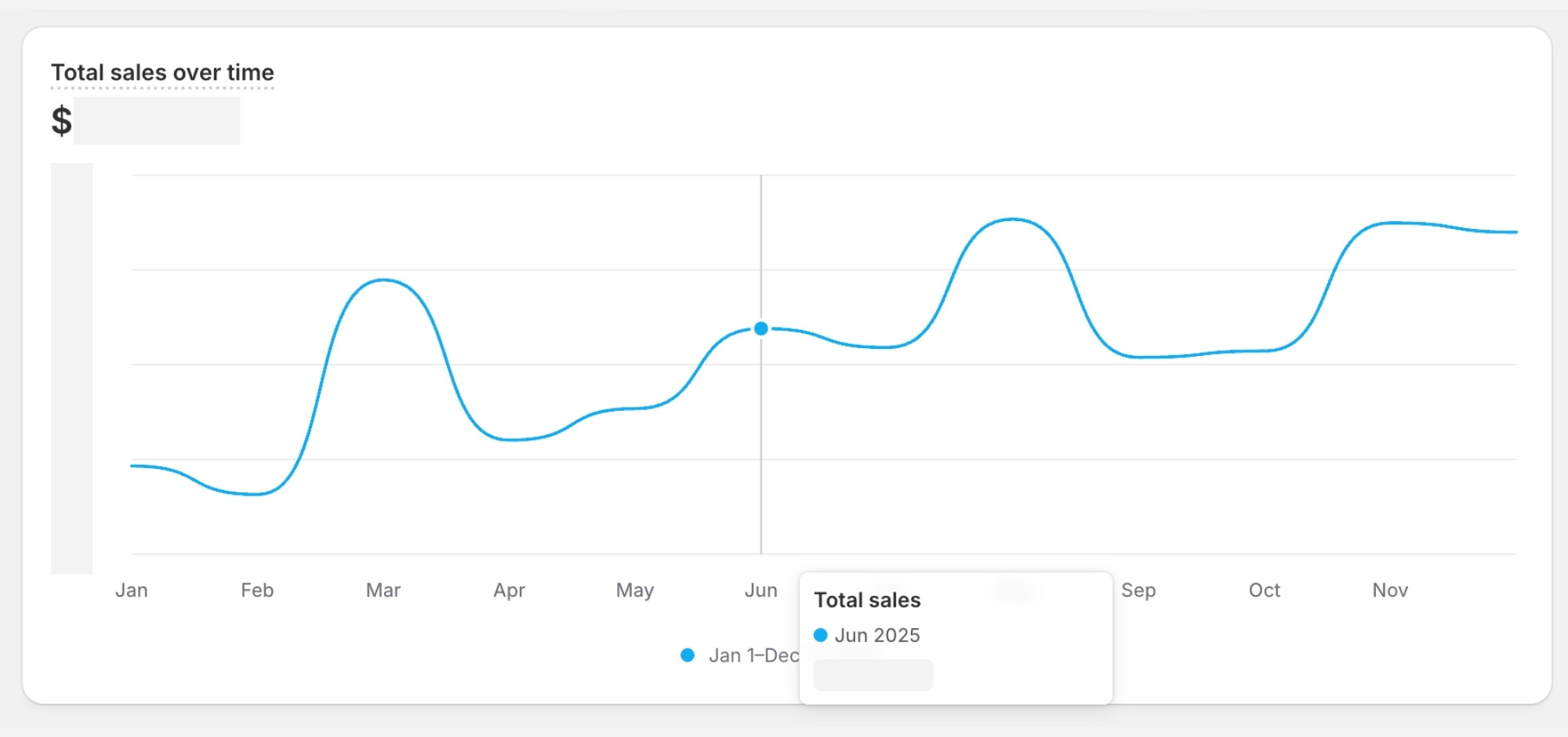This screenshot has width=1568, height=737.
Task: Click the blue legend dot beside Jan 1–Dec
Action: tap(688, 655)
